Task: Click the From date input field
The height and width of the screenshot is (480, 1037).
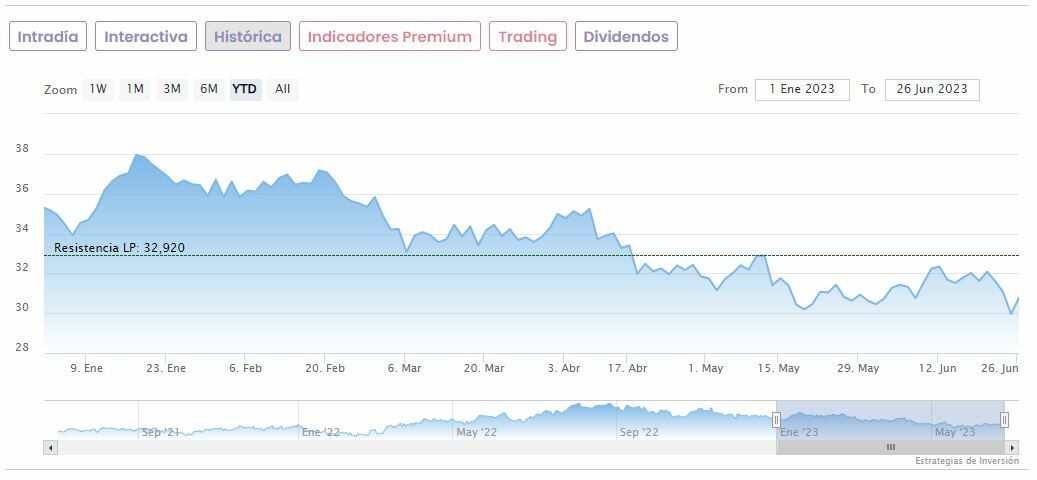Action: pyautogui.click(x=802, y=89)
